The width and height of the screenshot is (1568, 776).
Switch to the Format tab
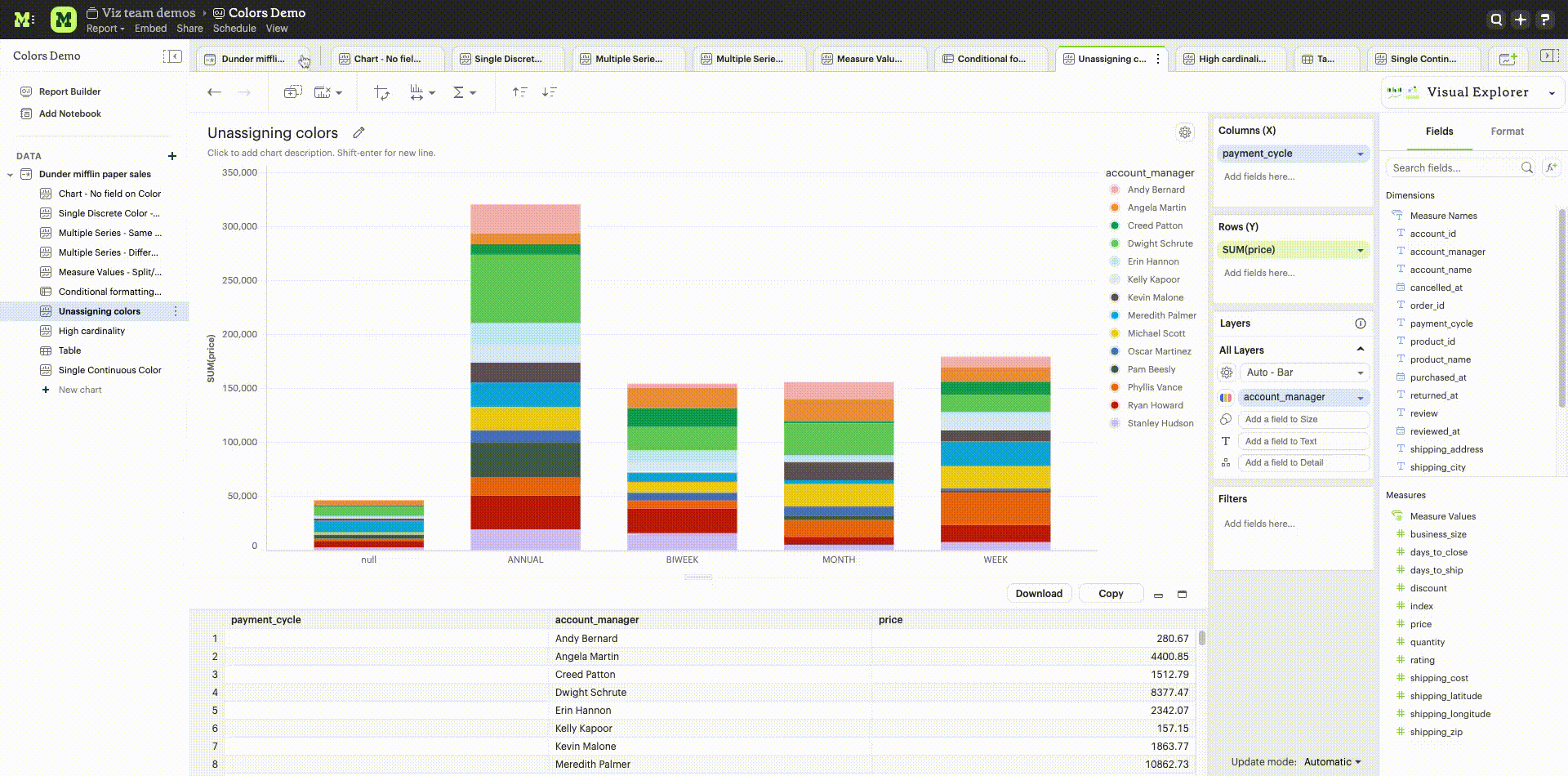(x=1507, y=132)
